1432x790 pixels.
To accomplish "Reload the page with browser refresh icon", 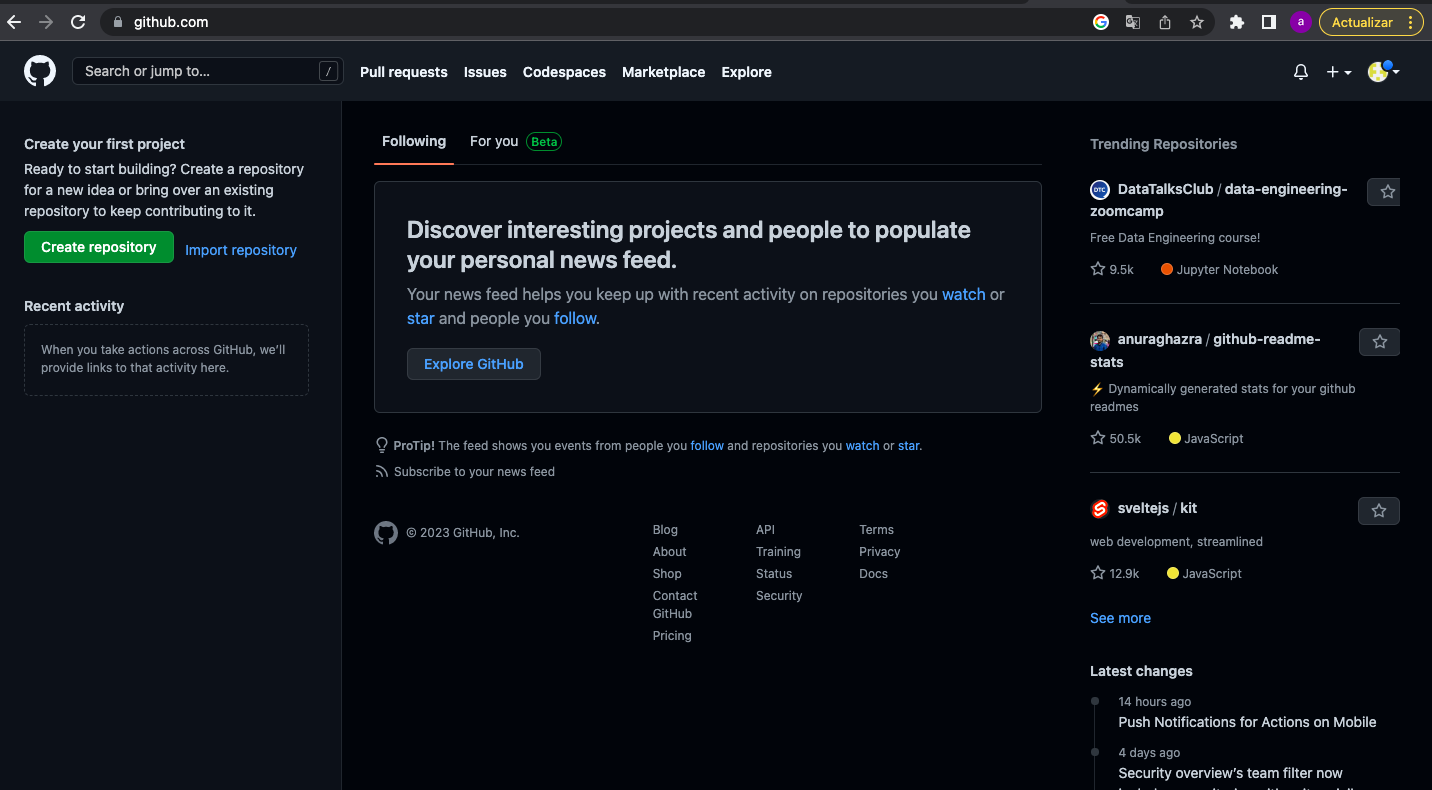I will 78,22.
